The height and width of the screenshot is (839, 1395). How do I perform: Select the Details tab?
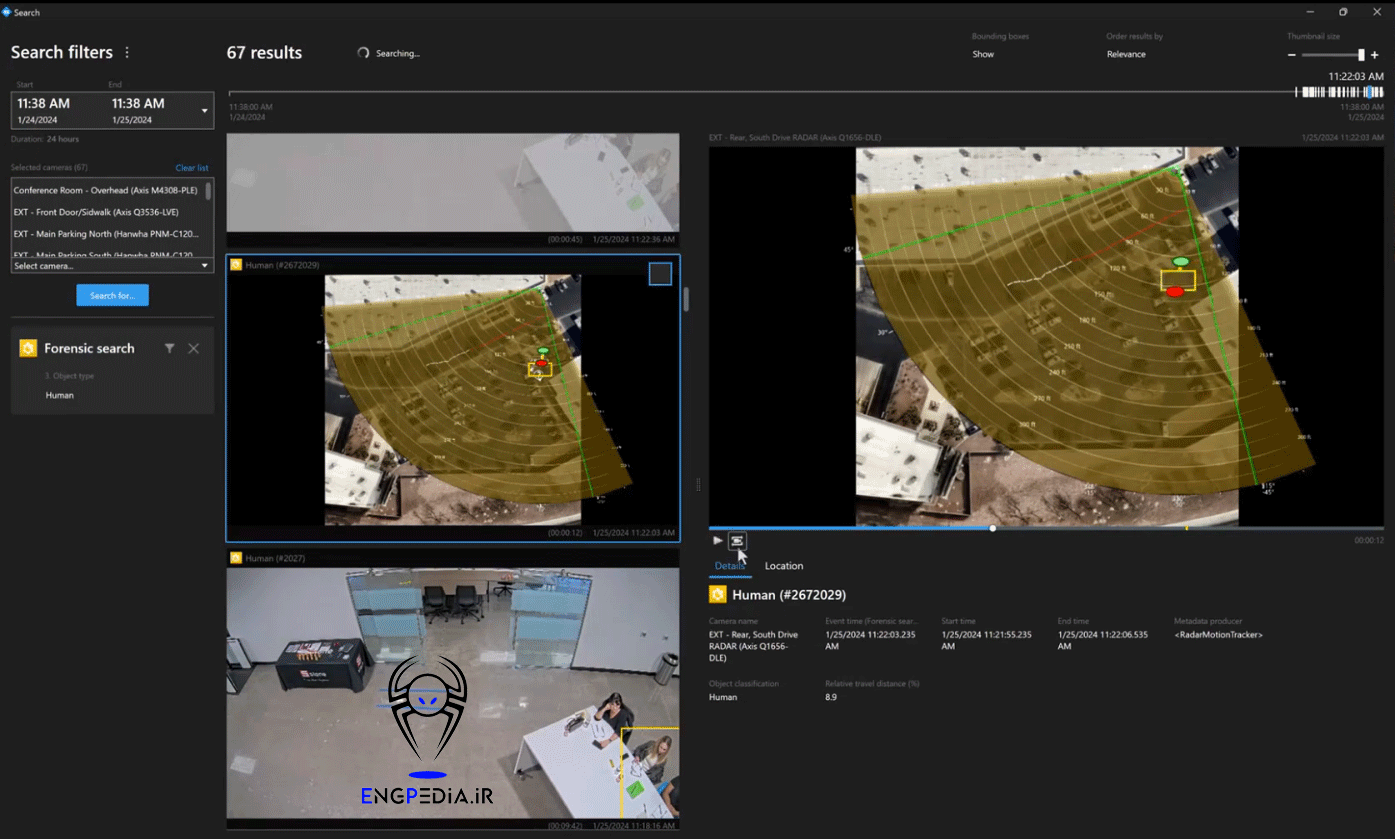tap(729, 566)
